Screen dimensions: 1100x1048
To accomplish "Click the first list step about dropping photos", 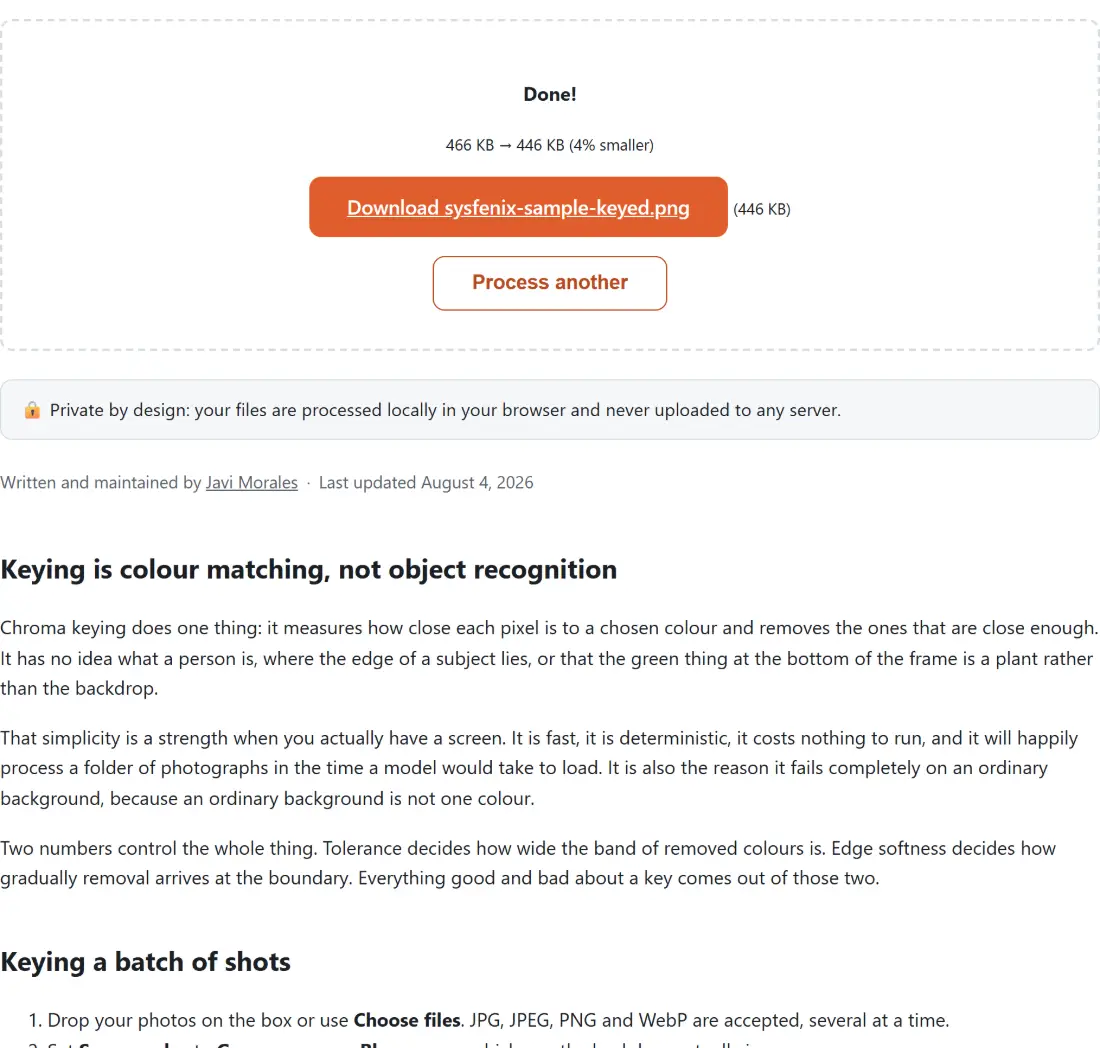I will pyautogui.click(x=489, y=1020).
